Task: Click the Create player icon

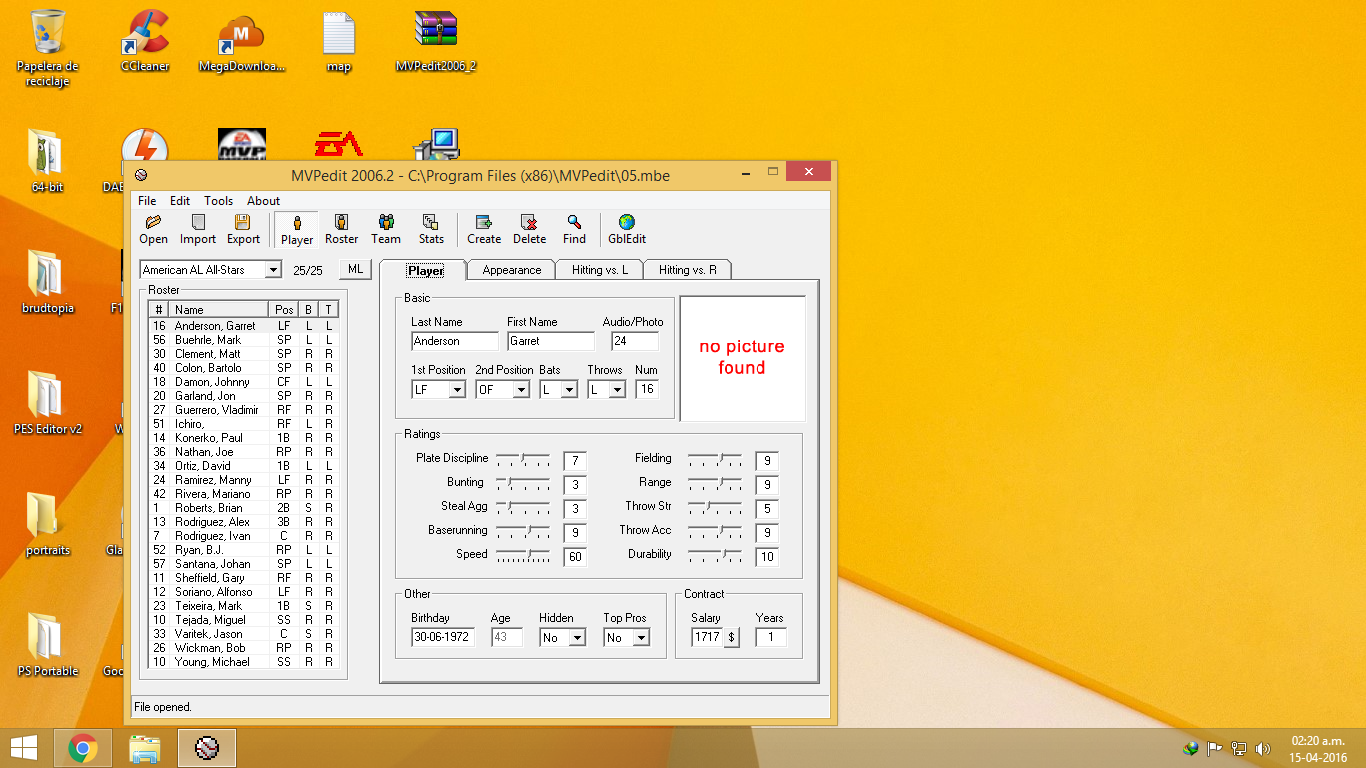Action: coord(484,229)
